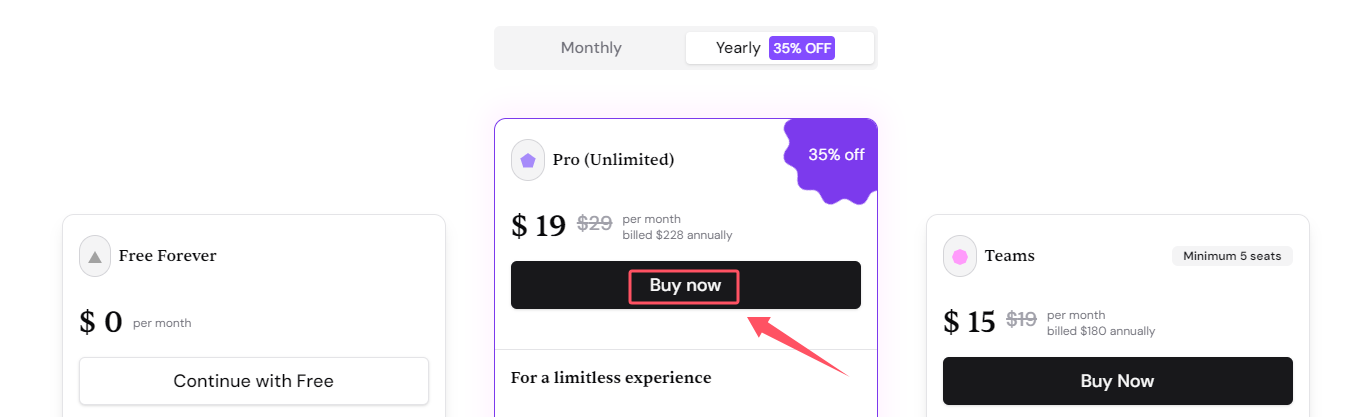Viewport: 1356px width, 417px height.
Task: Buy the Pro (Unlimited) plan now
Action: 686,285
